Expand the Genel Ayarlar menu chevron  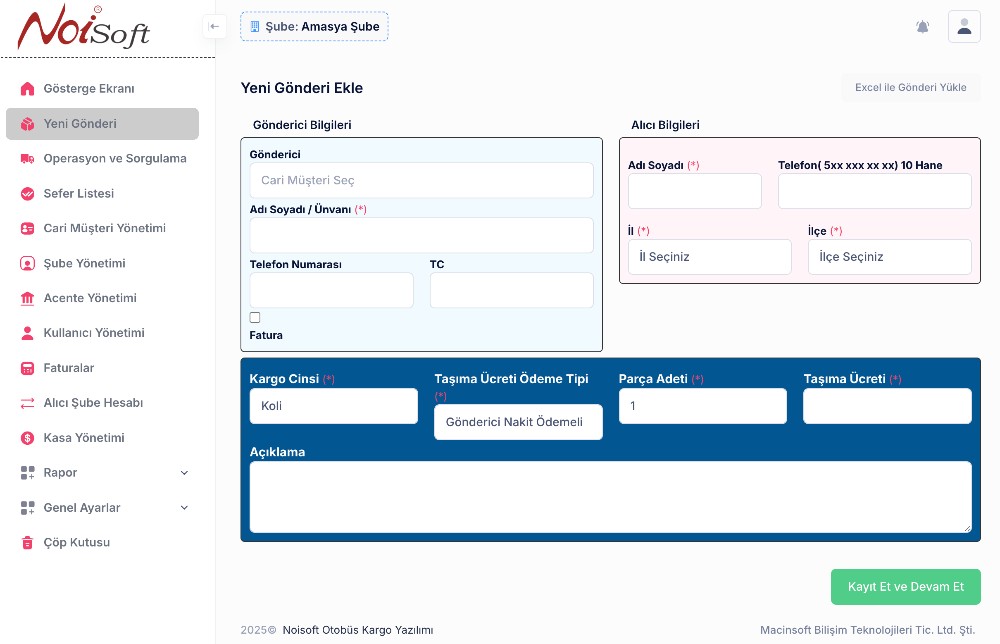(184, 508)
